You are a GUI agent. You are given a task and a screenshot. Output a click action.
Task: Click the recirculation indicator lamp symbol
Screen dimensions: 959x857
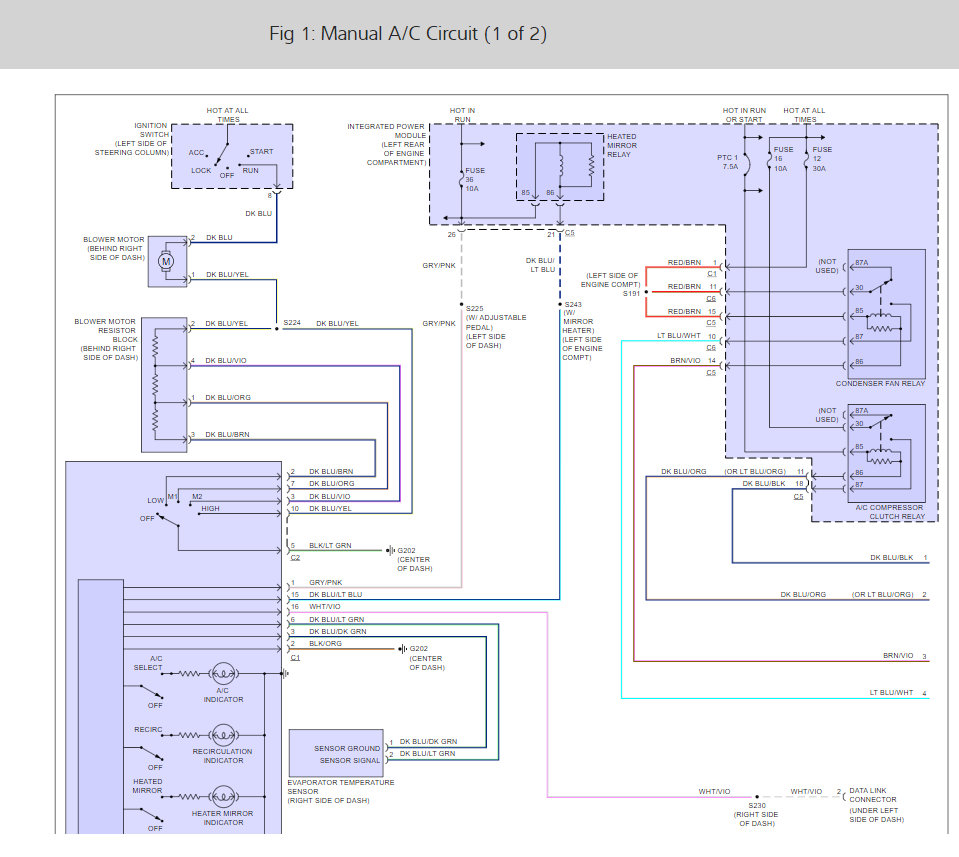223,735
